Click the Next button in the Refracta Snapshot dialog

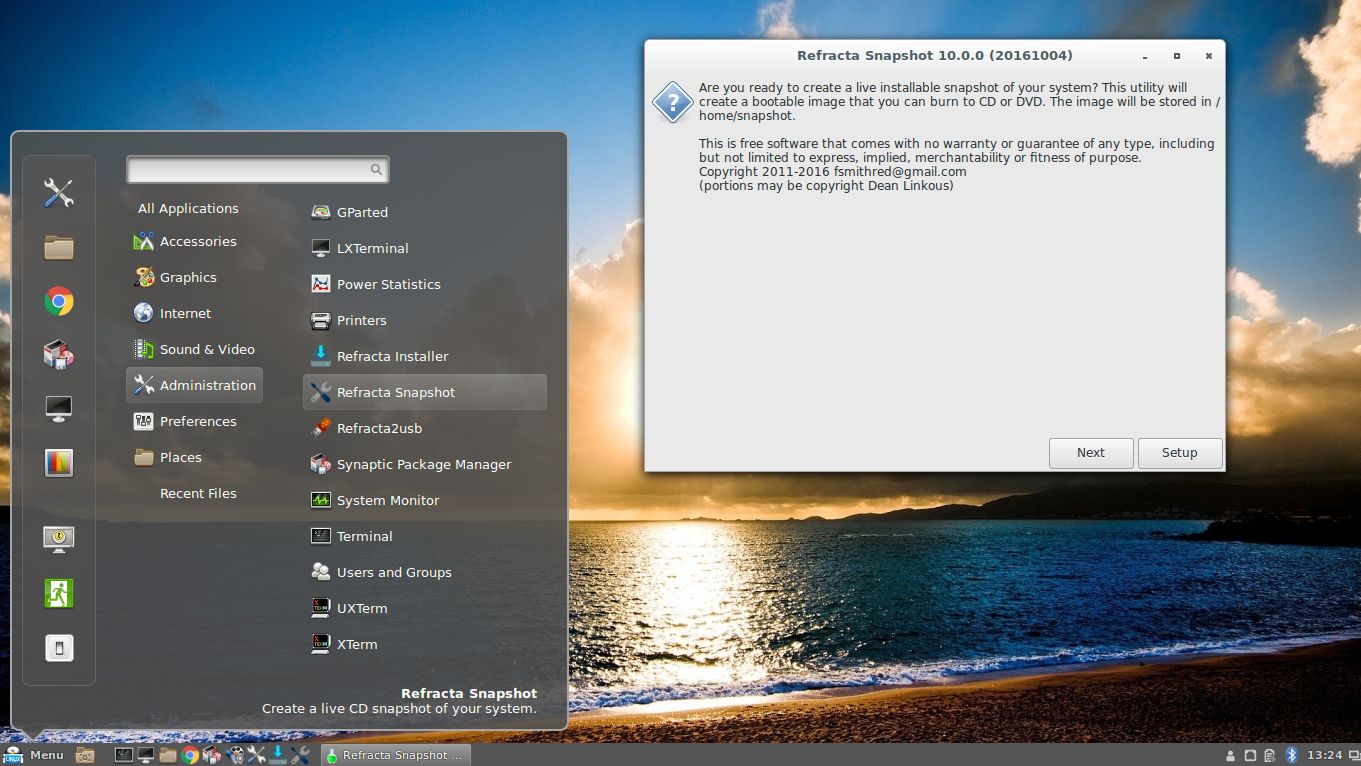pyautogui.click(x=1091, y=453)
